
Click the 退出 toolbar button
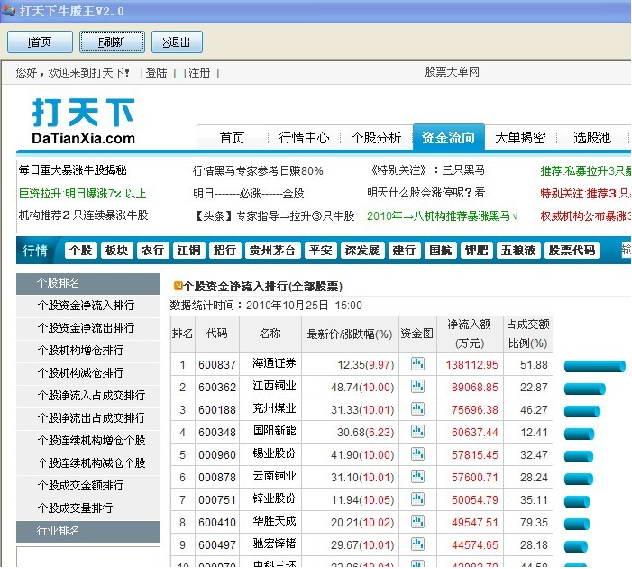point(177,42)
